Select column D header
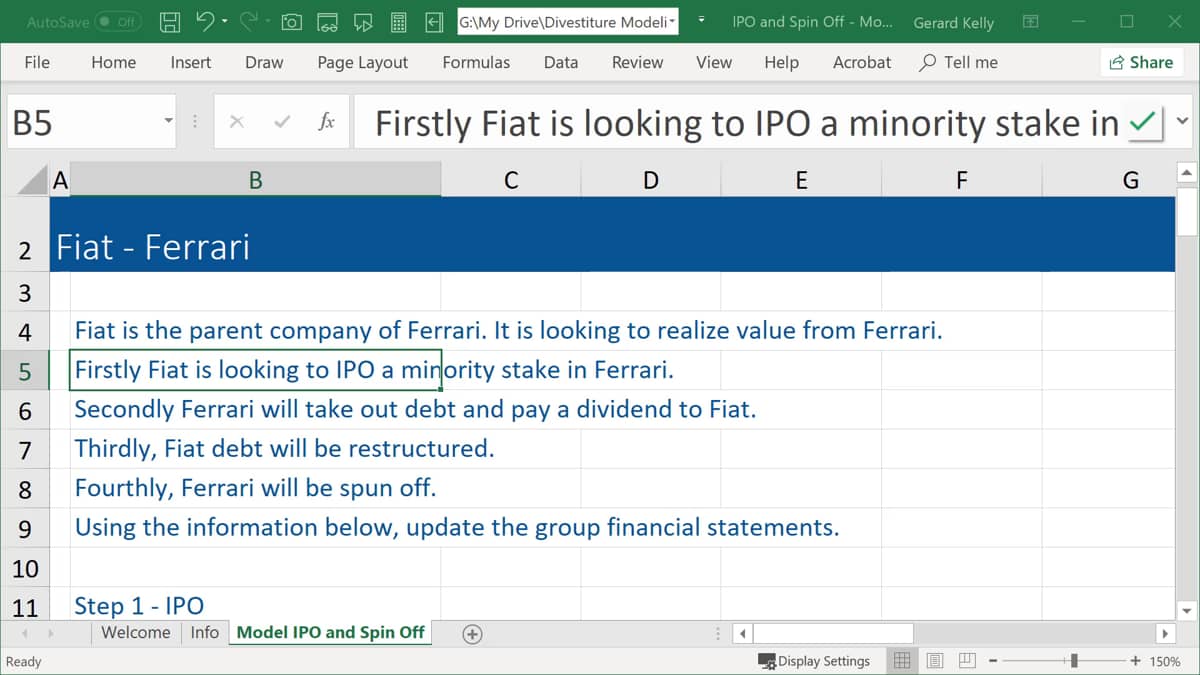 click(x=650, y=180)
